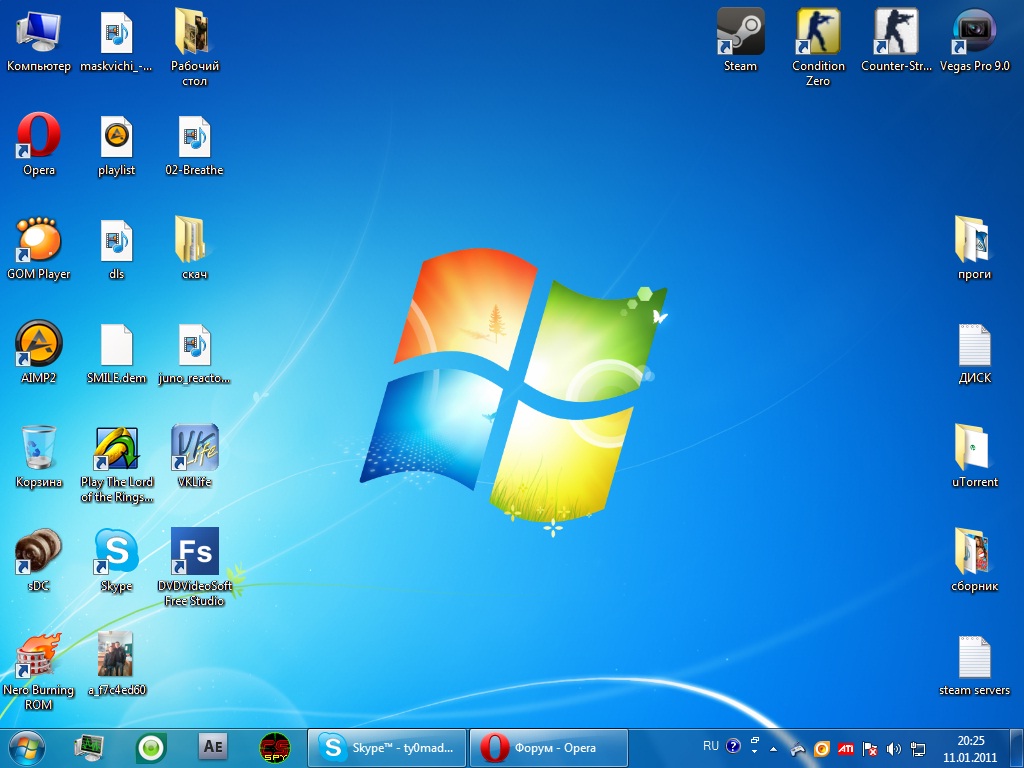The height and width of the screenshot is (768, 1024).
Task: Open the ATI tray icon
Action: click(x=846, y=749)
